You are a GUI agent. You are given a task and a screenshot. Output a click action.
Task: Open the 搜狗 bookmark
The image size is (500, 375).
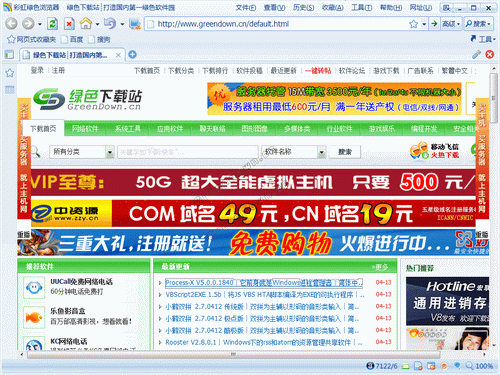pos(100,39)
